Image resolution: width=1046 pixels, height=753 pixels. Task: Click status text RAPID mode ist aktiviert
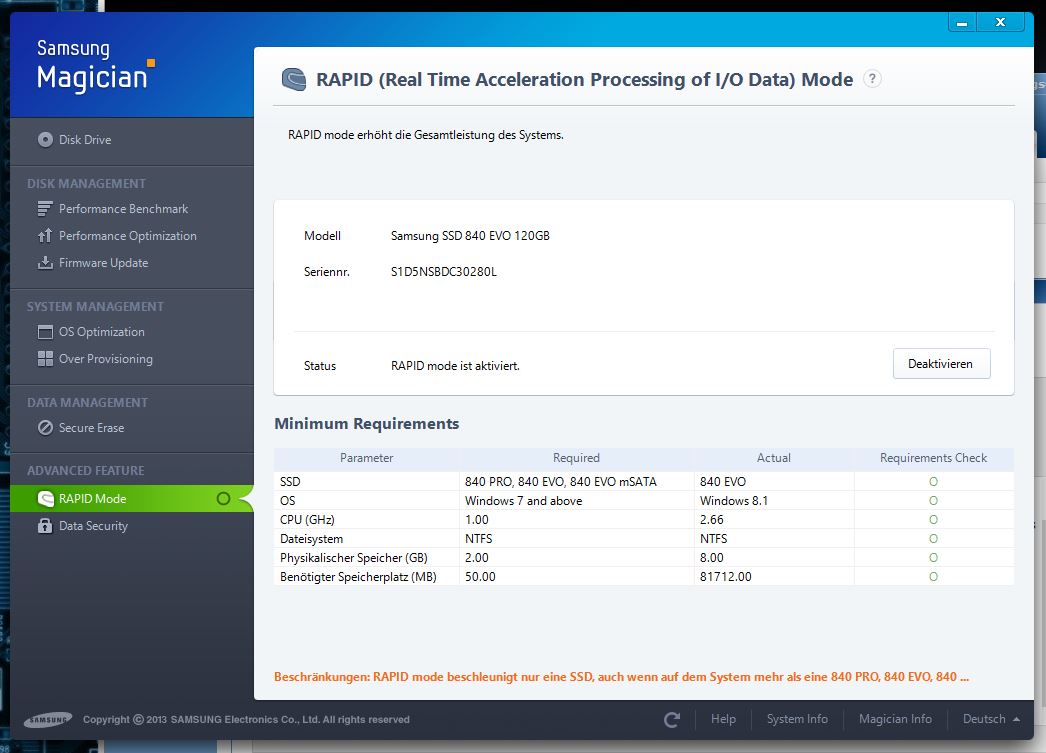pos(455,365)
